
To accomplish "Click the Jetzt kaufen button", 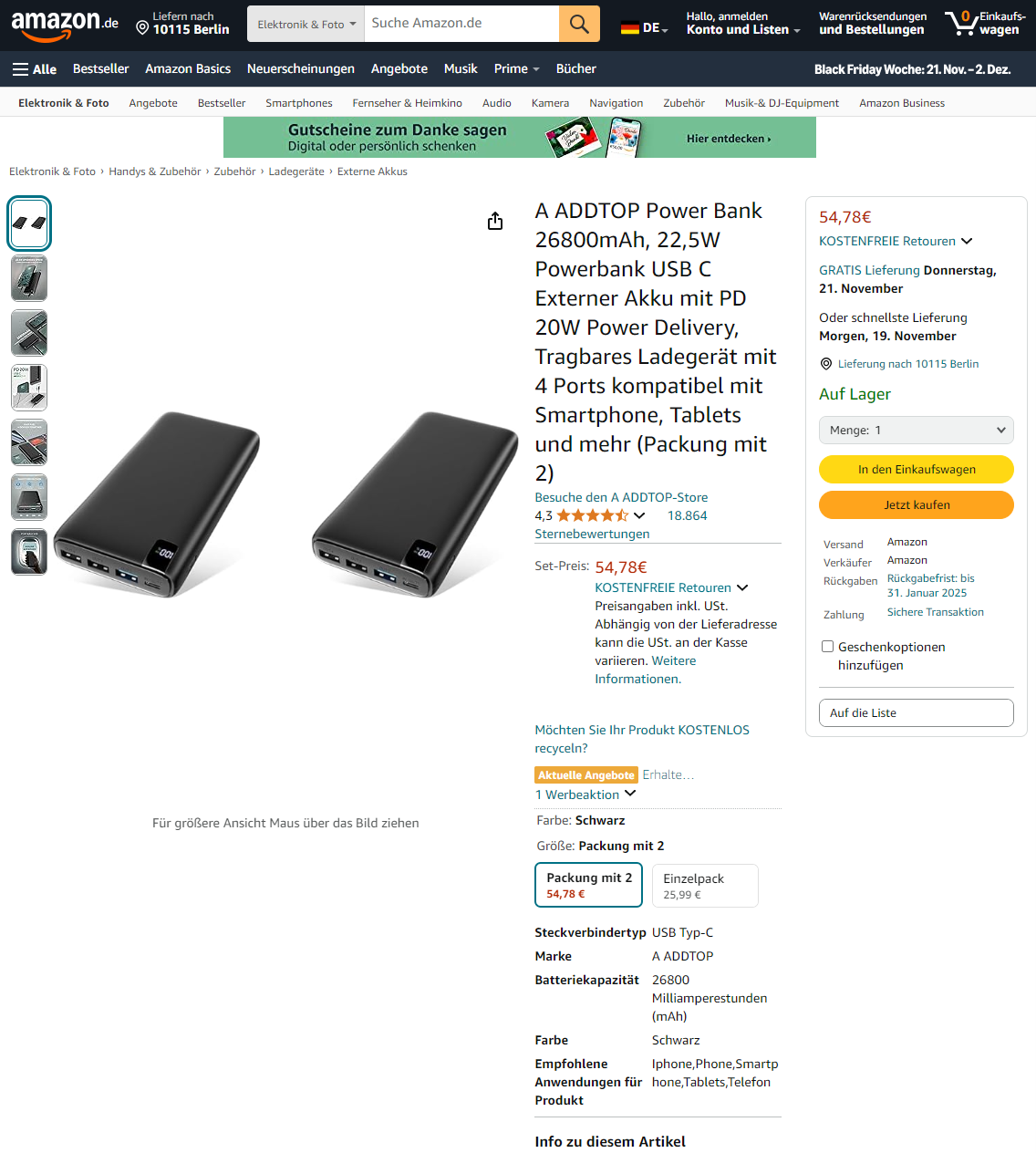I will click(x=917, y=504).
